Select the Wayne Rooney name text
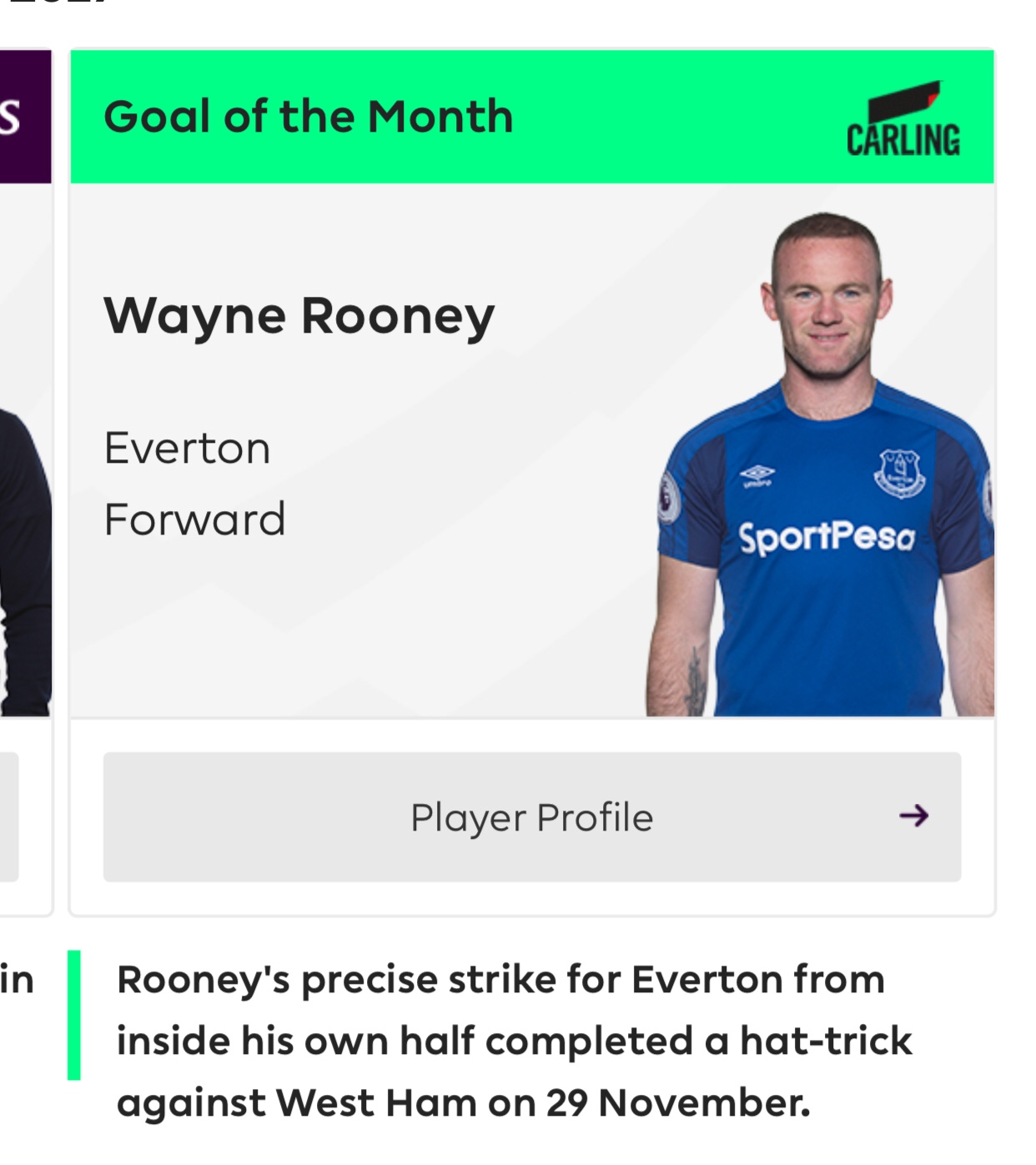This screenshot has width=1036, height=1165. point(299,317)
